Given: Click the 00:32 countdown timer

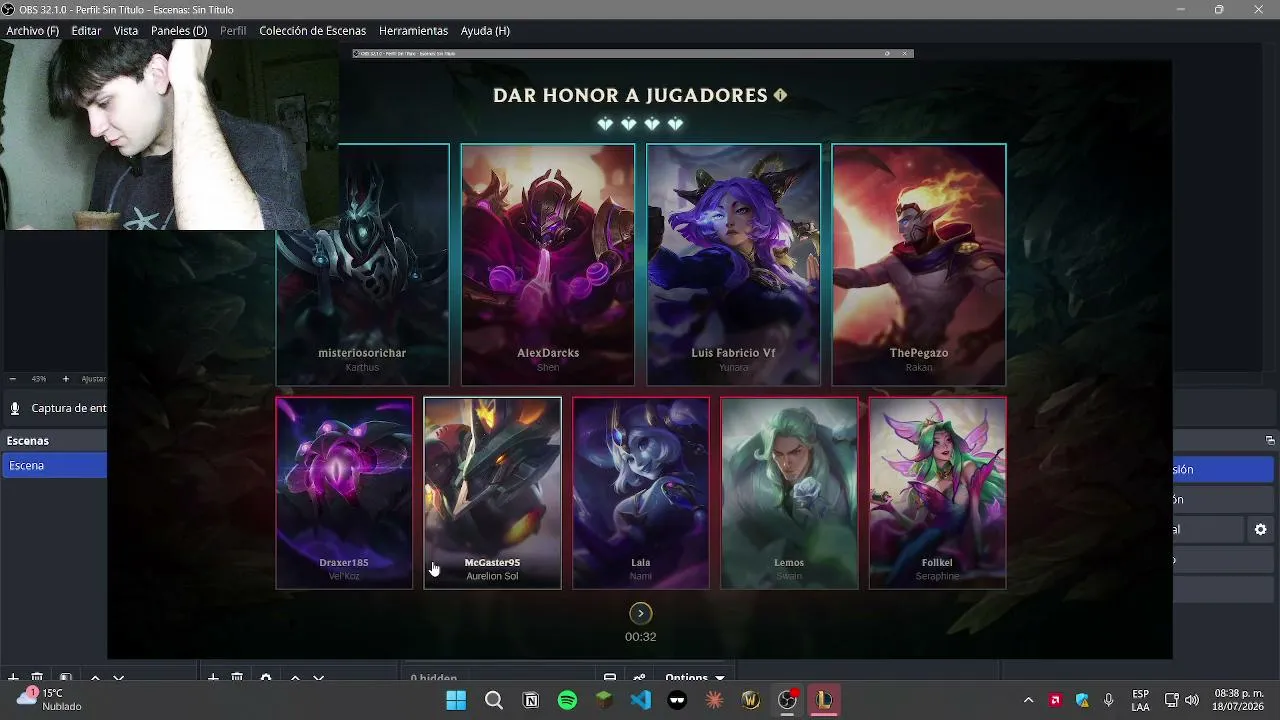Looking at the screenshot, I should [641, 637].
